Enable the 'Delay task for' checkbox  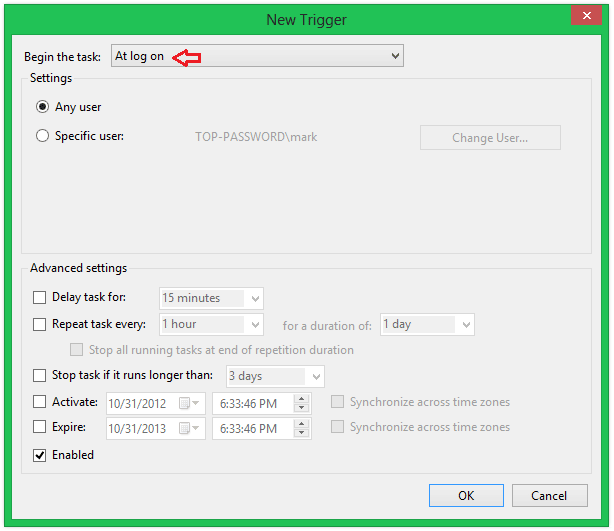coord(40,298)
